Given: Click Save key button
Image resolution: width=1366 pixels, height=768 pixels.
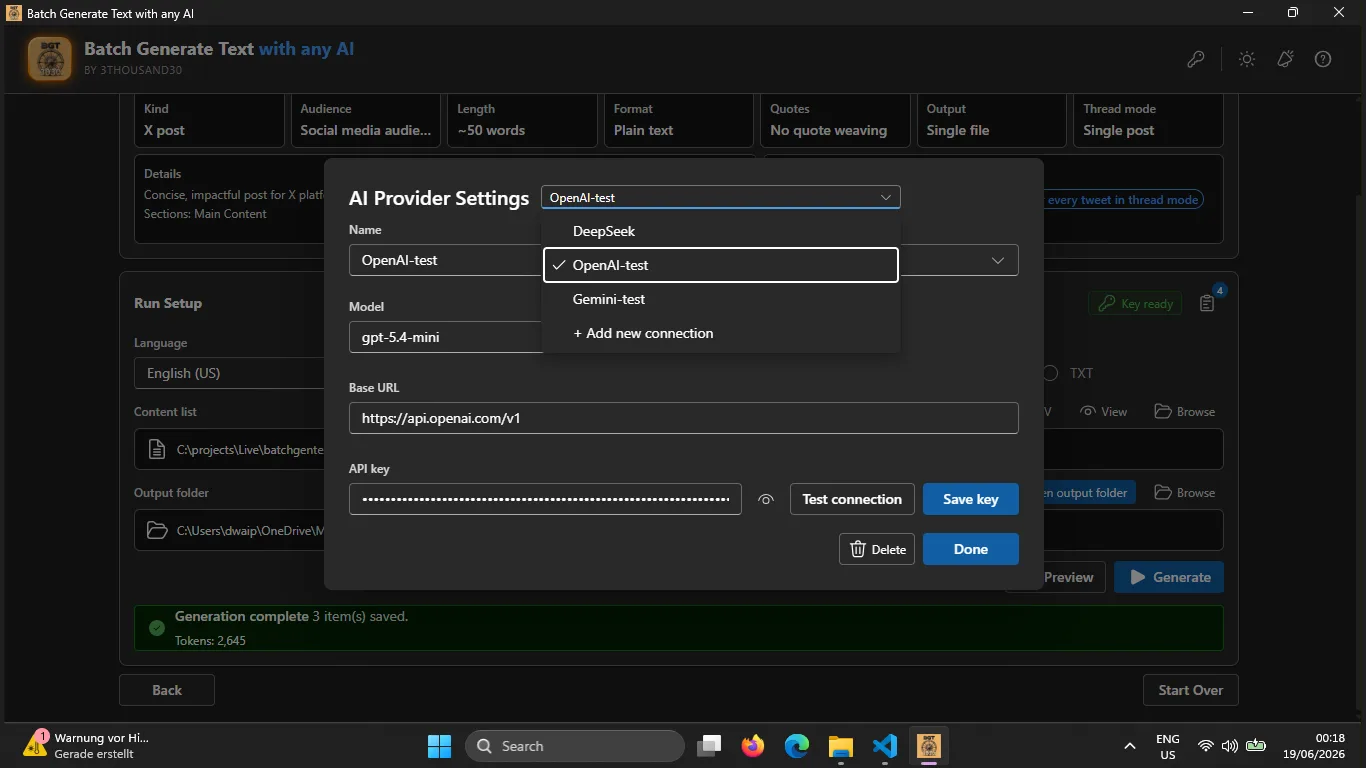Looking at the screenshot, I should [x=971, y=499].
